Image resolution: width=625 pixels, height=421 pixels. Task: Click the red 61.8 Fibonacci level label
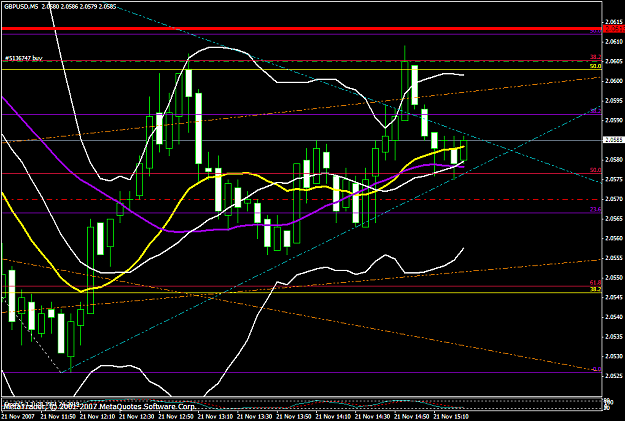[595, 283]
